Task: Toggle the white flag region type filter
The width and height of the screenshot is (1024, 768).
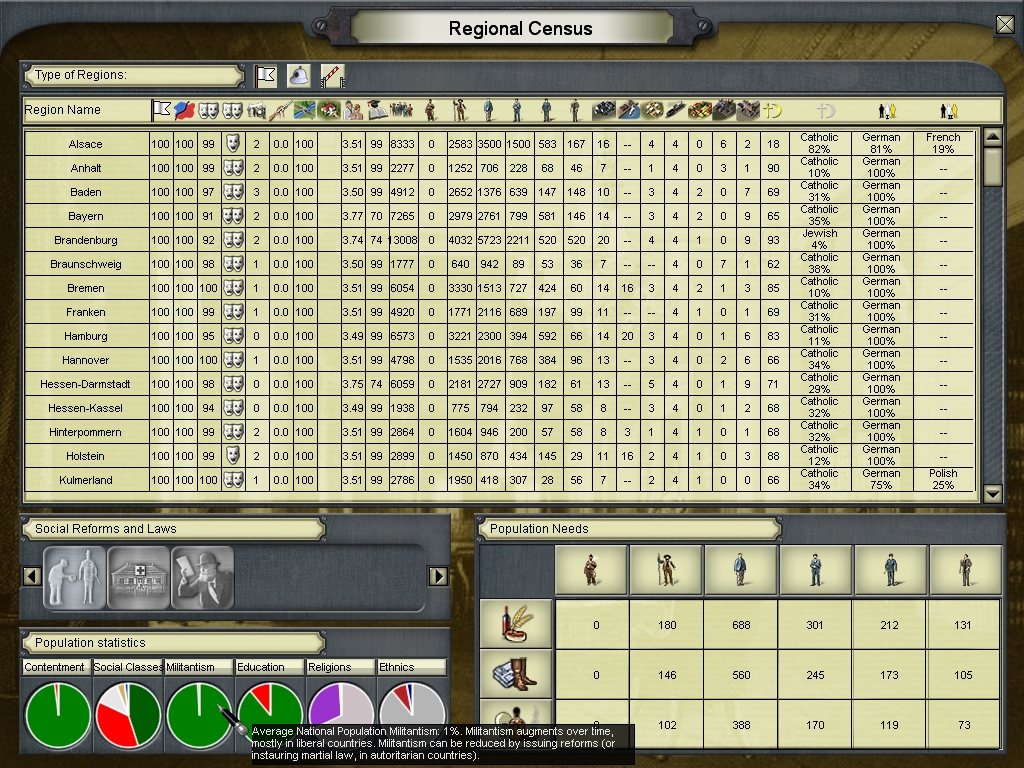Action: coord(265,76)
